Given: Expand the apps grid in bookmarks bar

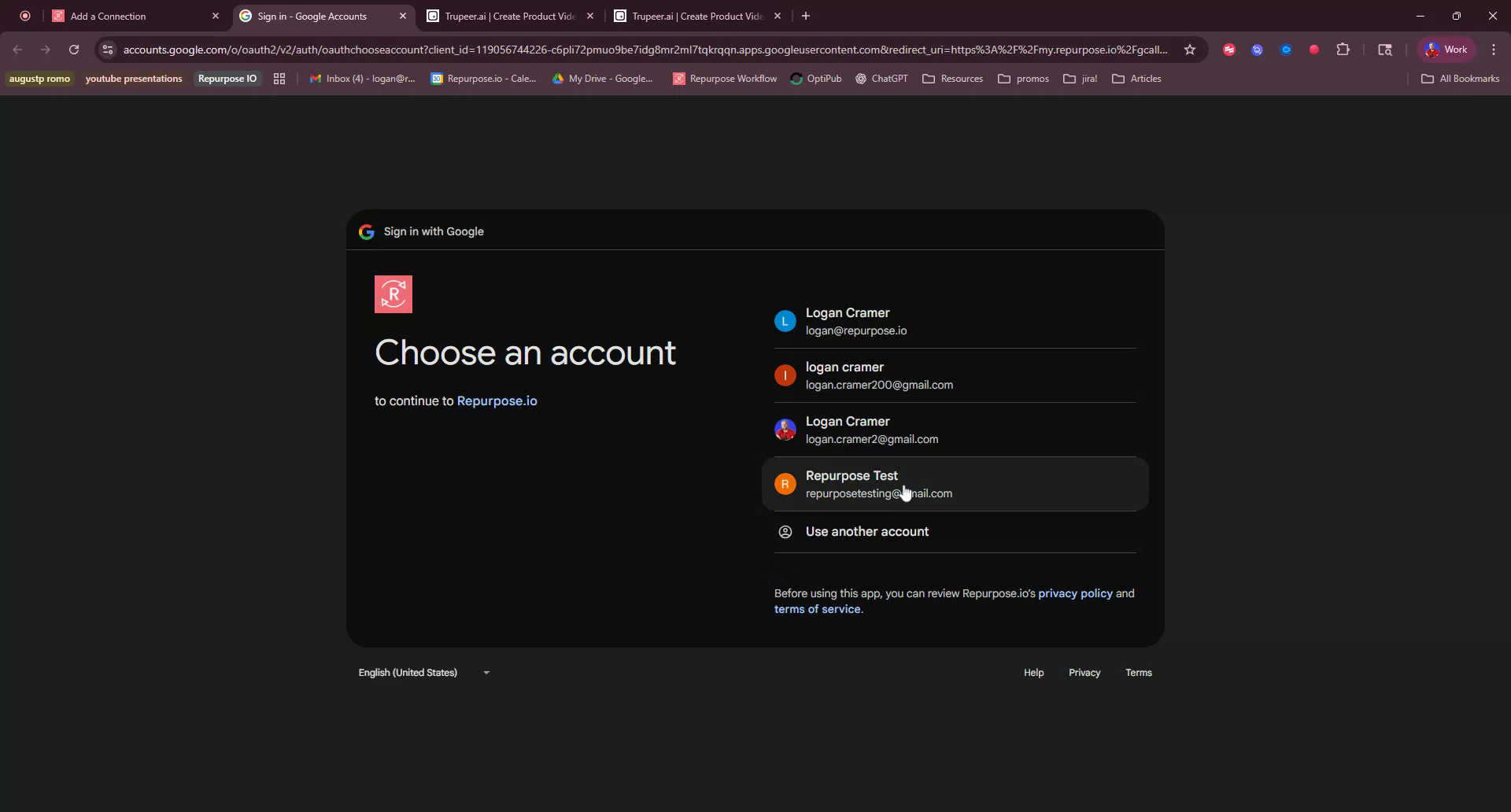Looking at the screenshot, I should coord(279,79).
